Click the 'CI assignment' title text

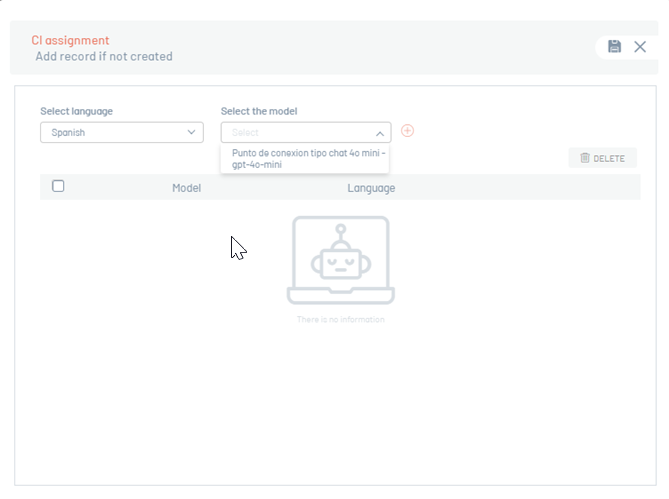click(70, 40)
